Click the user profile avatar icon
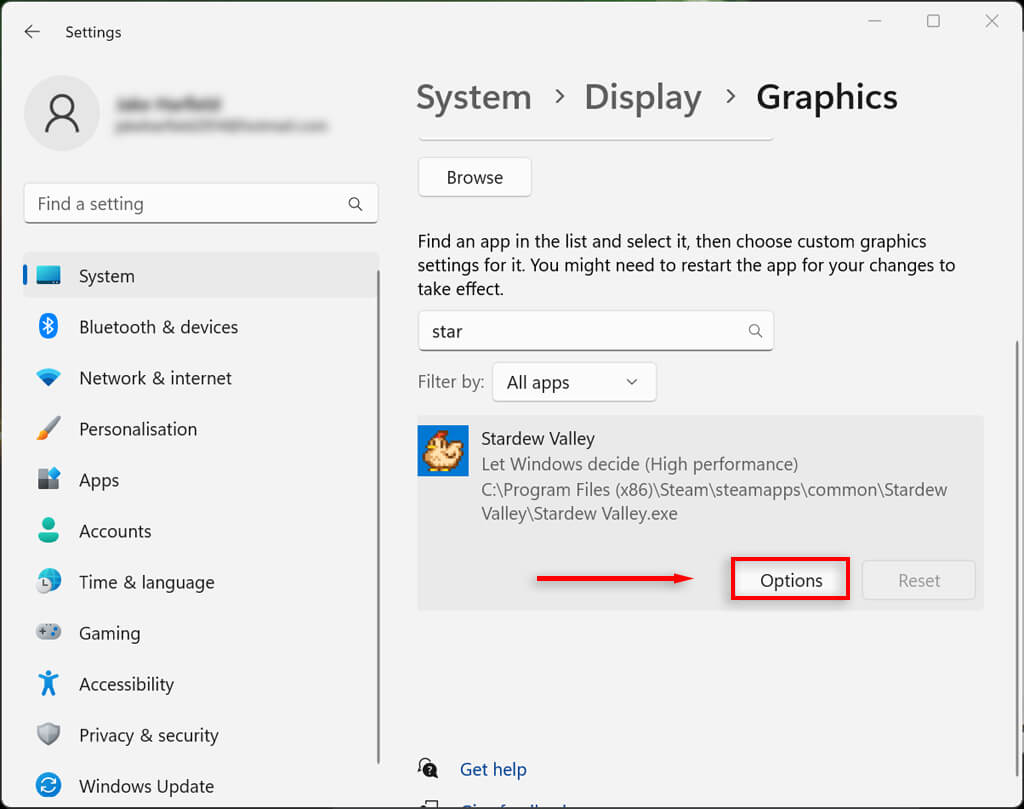 click(x=62, y=113)
